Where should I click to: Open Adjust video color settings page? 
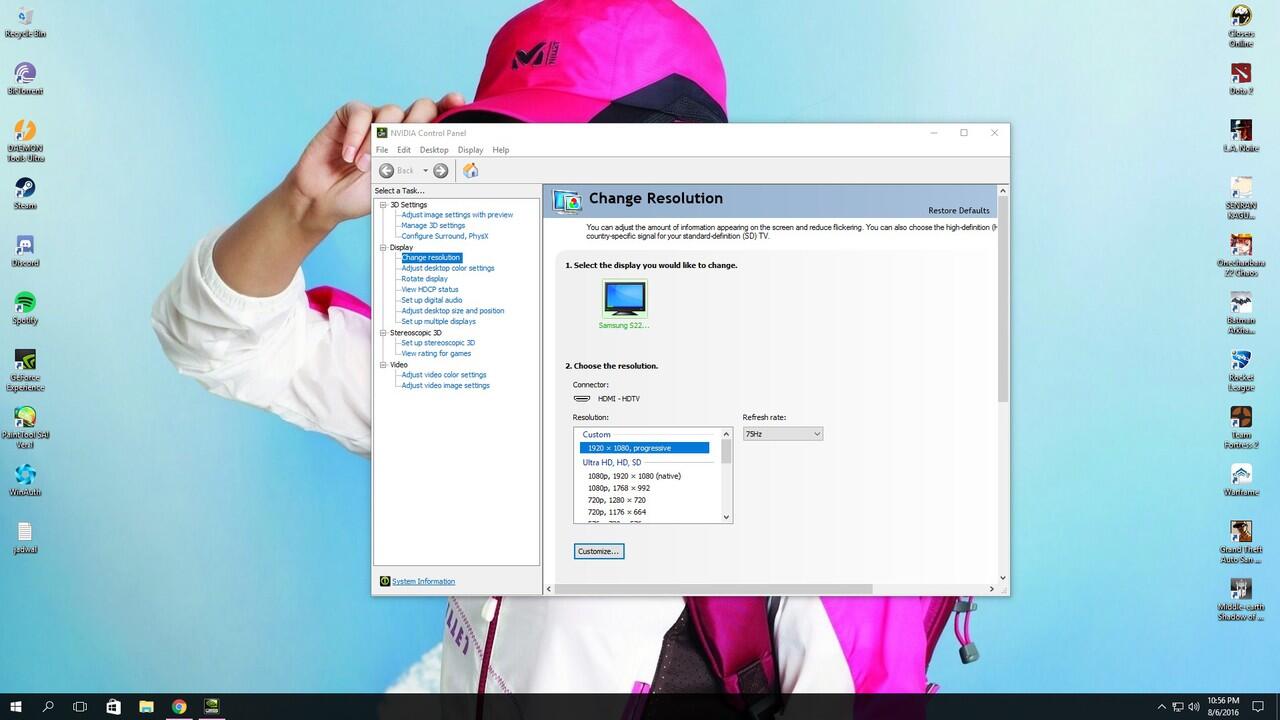pyautogui.click(x=444, y=375)
